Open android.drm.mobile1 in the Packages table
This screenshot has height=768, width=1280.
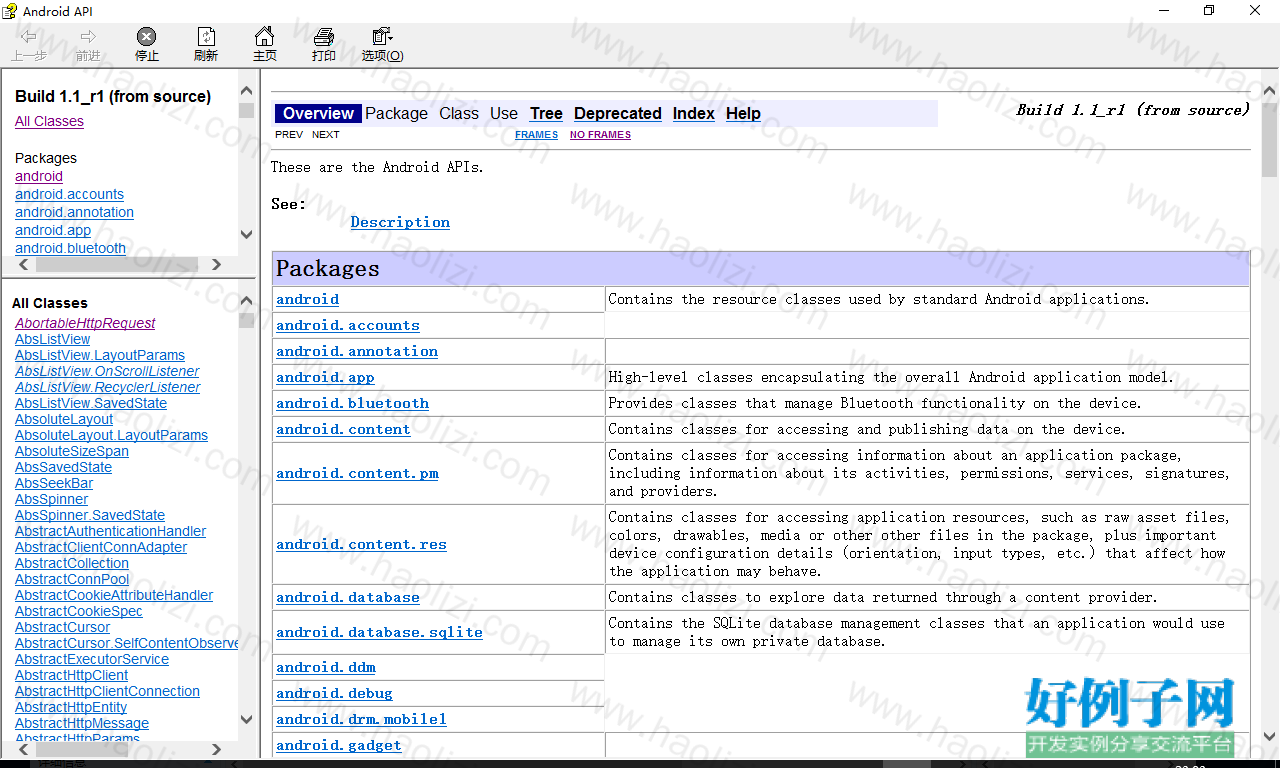pos(361,719)
